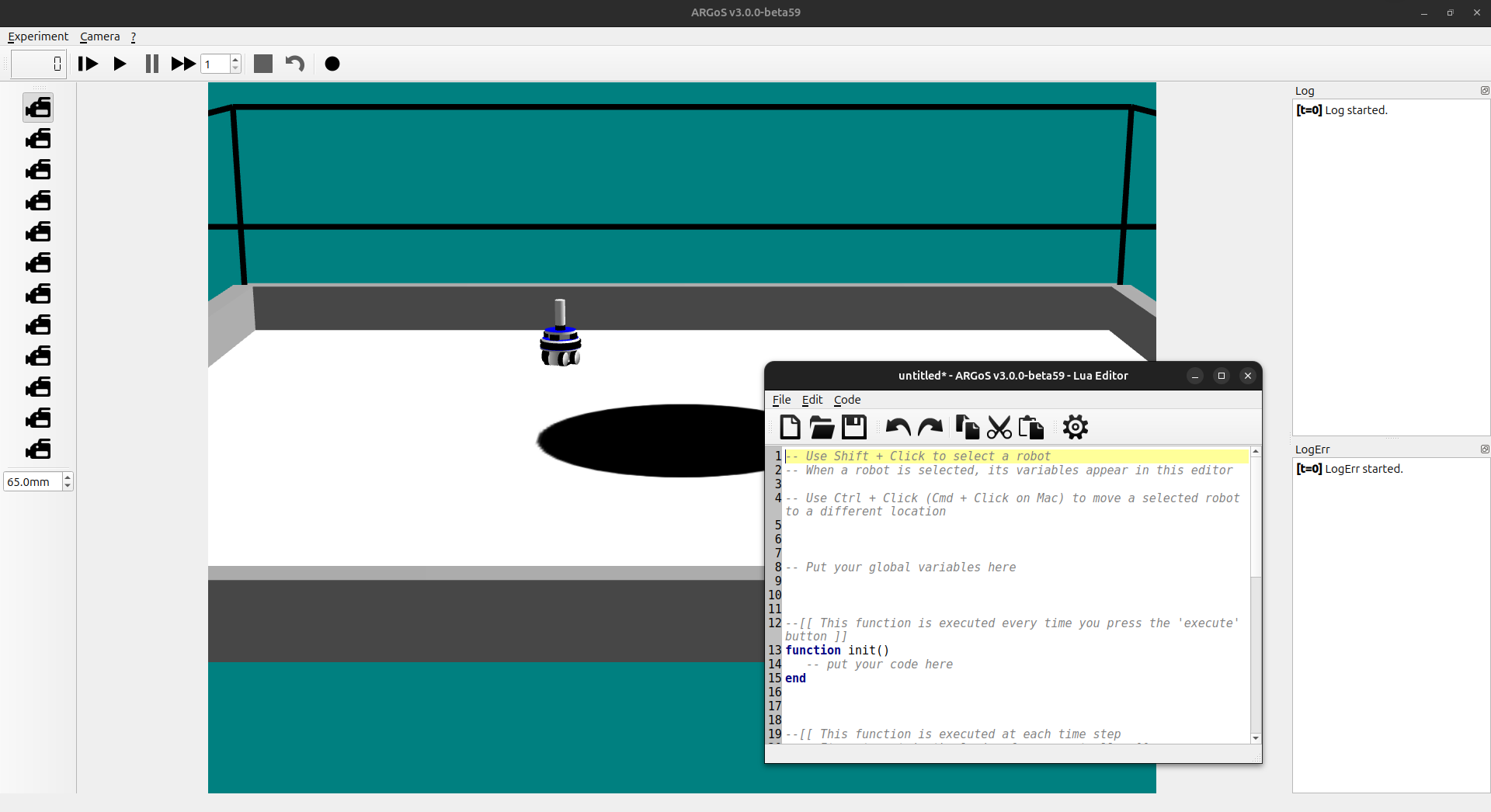The image size is (1491, 812).
Task: Terminate the experiment with the stop square
Action: coord(263,64)
